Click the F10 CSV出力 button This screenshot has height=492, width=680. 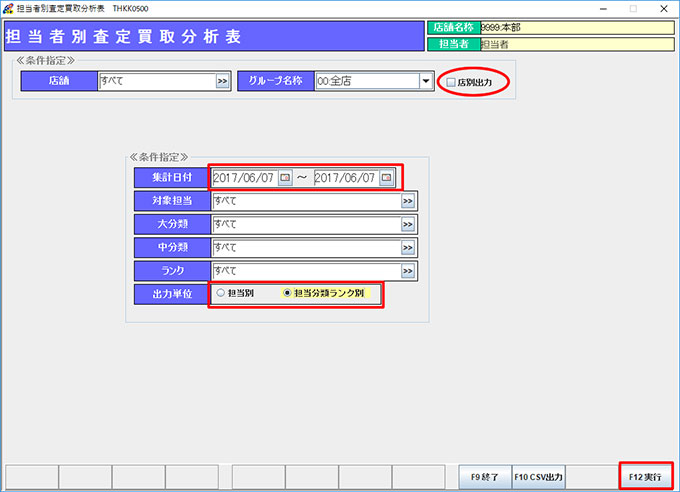(538, 477)
